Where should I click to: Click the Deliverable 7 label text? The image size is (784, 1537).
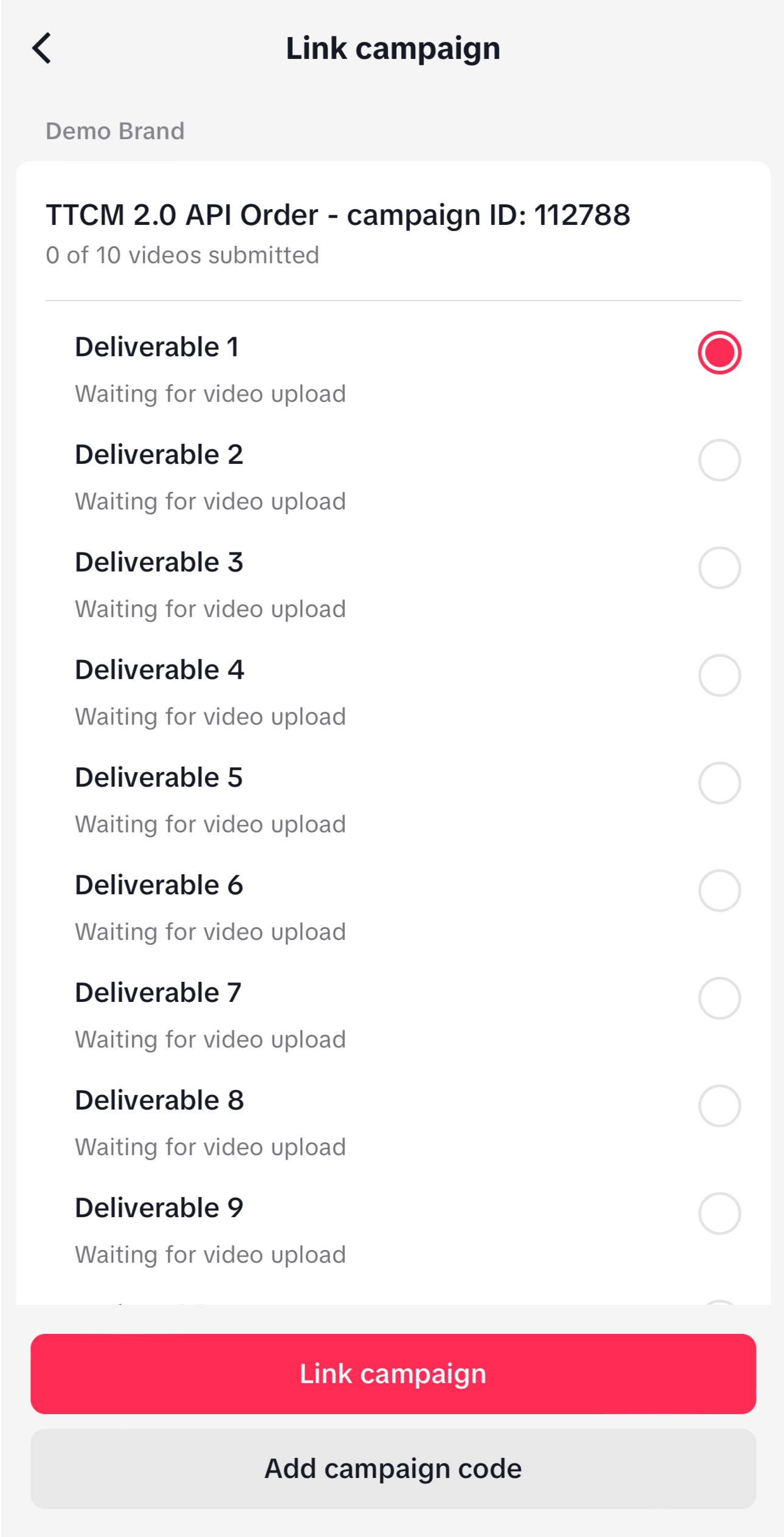coord(158,993)
